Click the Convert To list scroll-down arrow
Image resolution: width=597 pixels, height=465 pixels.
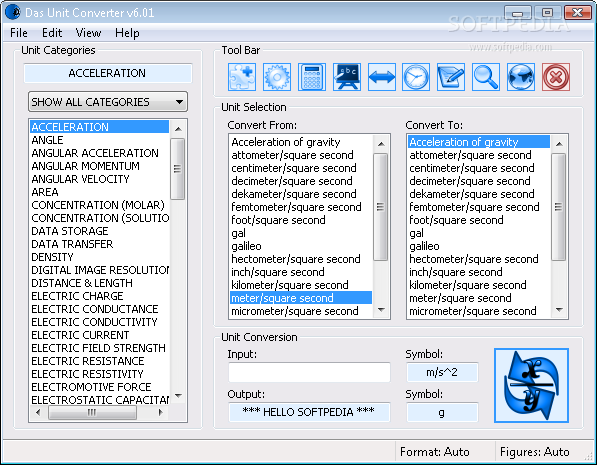(x=559, y=310)
